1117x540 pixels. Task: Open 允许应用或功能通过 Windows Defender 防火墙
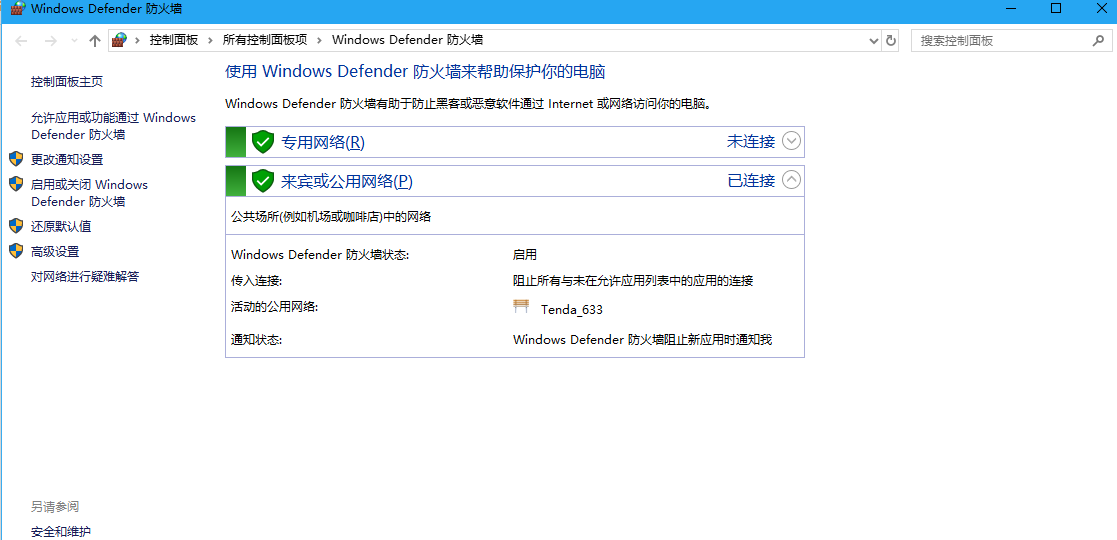pyautogui.click(x=113, y=126)
